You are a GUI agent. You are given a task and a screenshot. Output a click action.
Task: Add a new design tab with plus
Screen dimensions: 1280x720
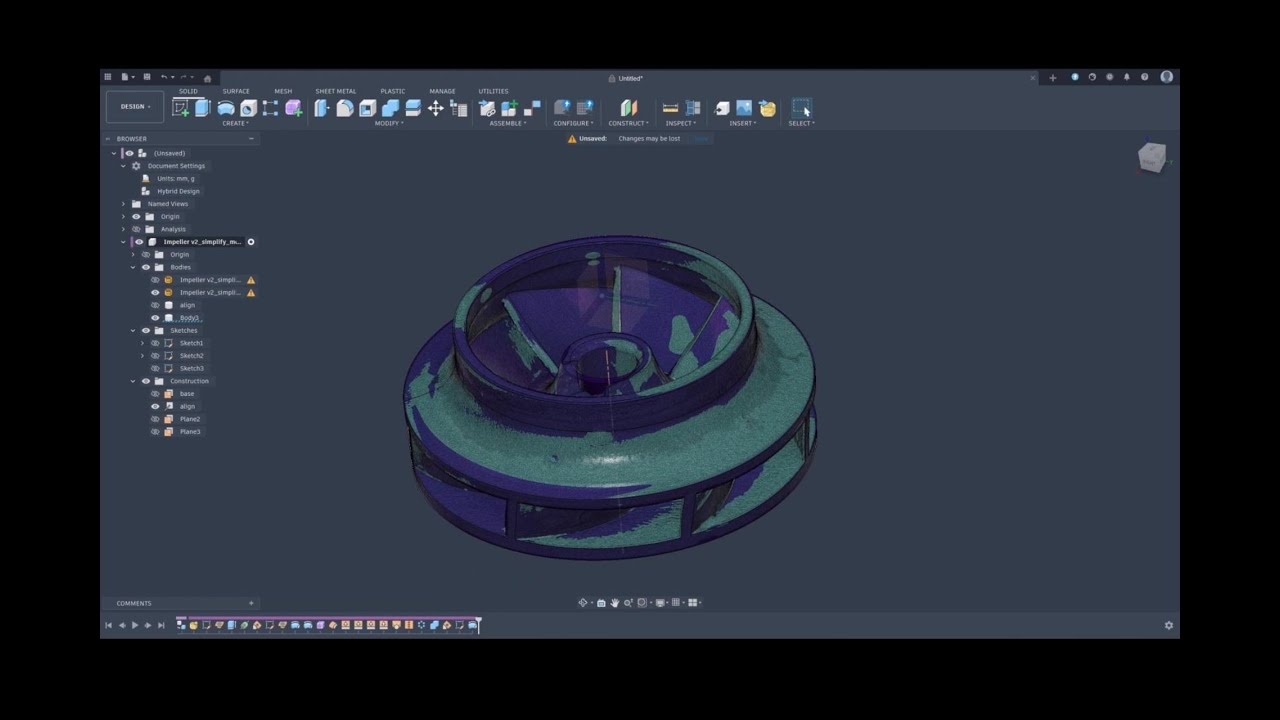pos(1052,78)
